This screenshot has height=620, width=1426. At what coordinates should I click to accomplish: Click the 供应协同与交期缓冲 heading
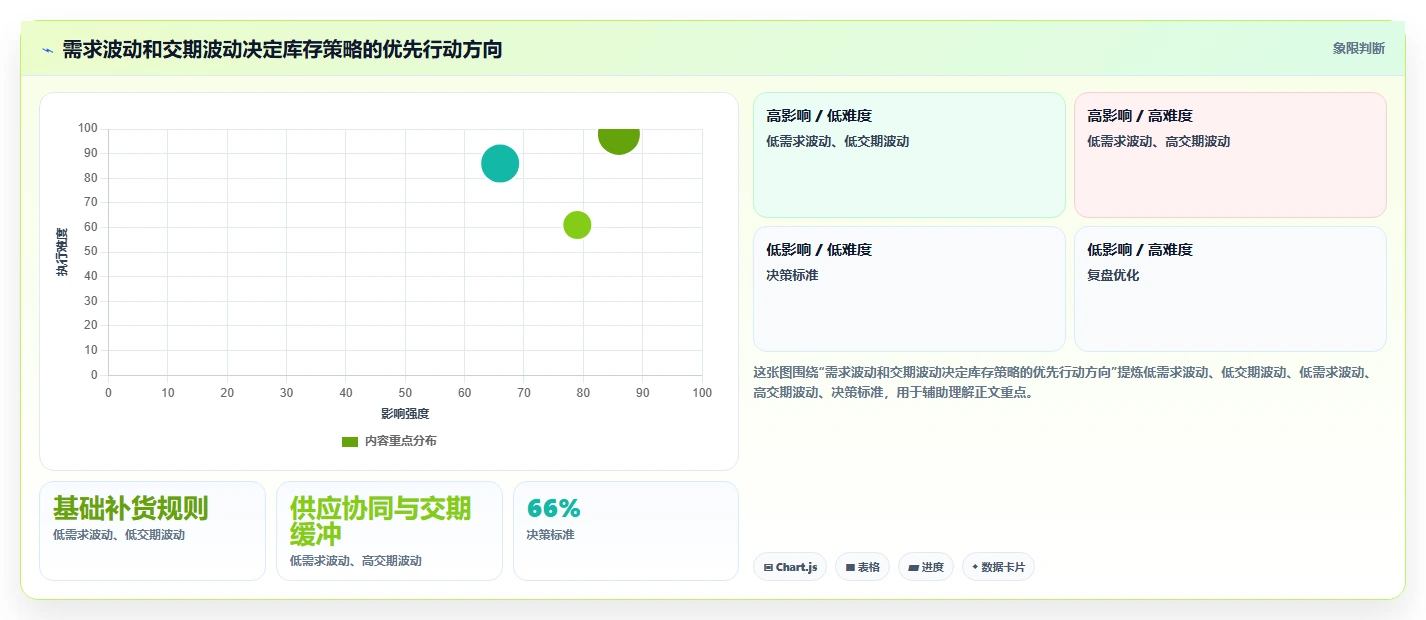380,520
